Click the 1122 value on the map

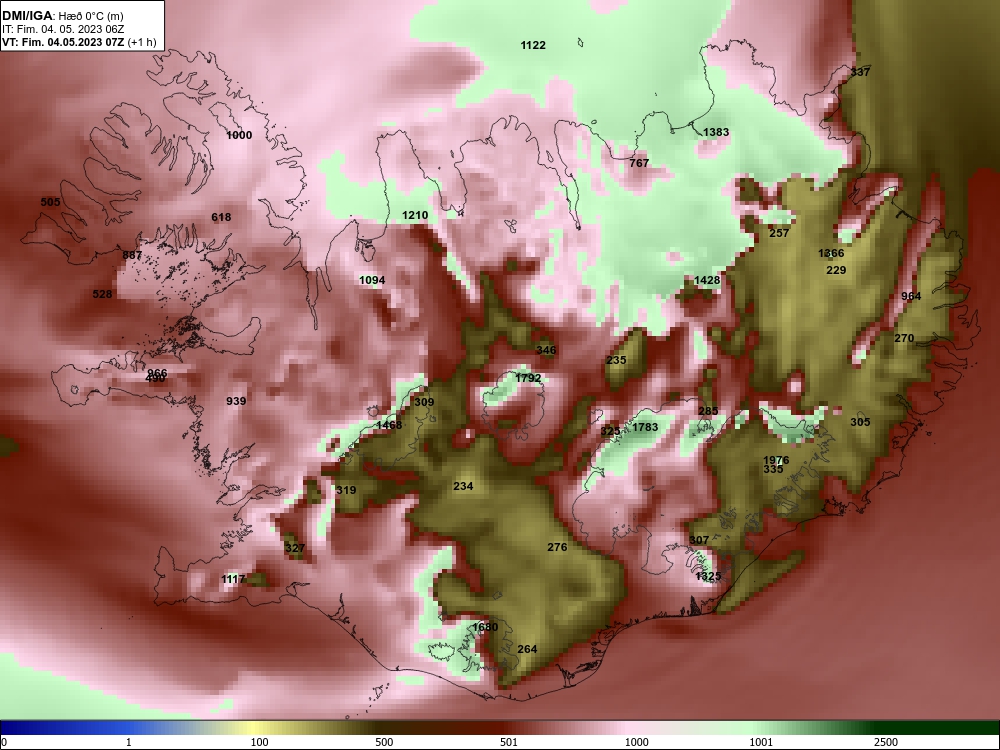click(x=533, y=45)
